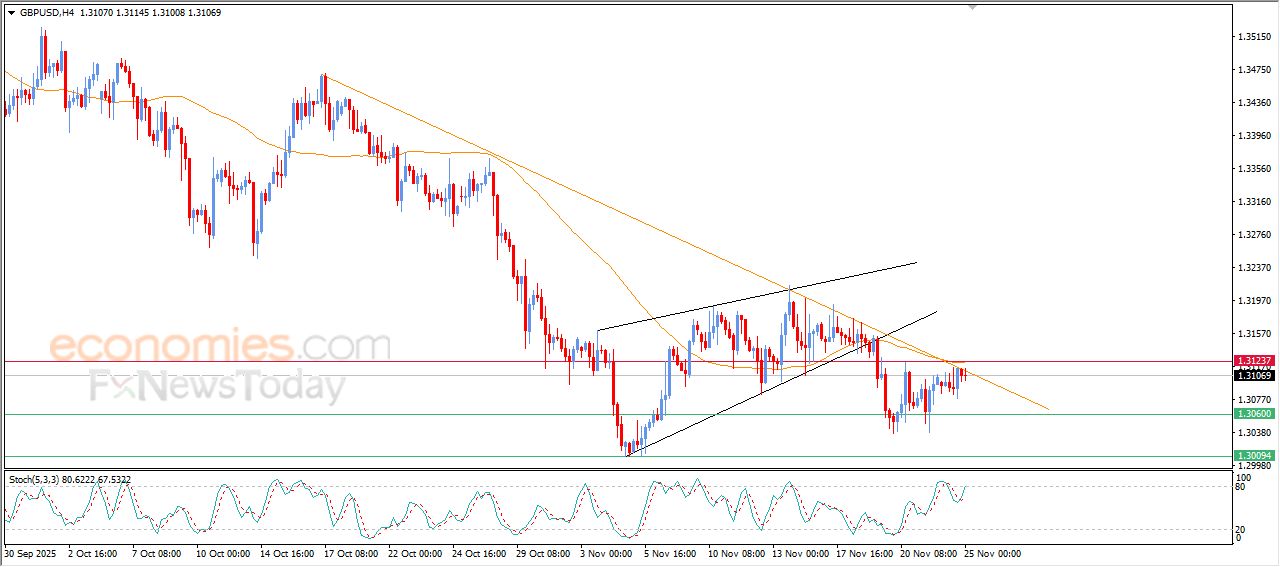Click the Stoch(5,3,3) indicator label
Screen dimensions: 1280x567
[x=36, y=480]
